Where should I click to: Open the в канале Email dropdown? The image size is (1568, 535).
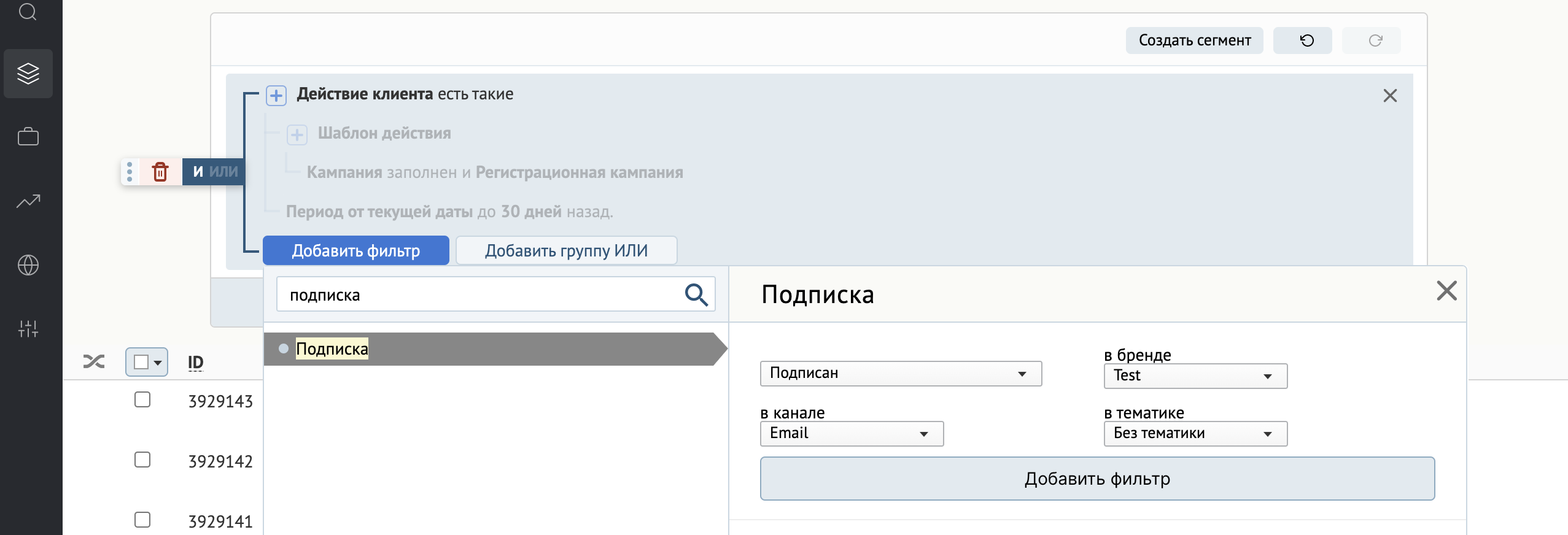click(x=852, y=434)
